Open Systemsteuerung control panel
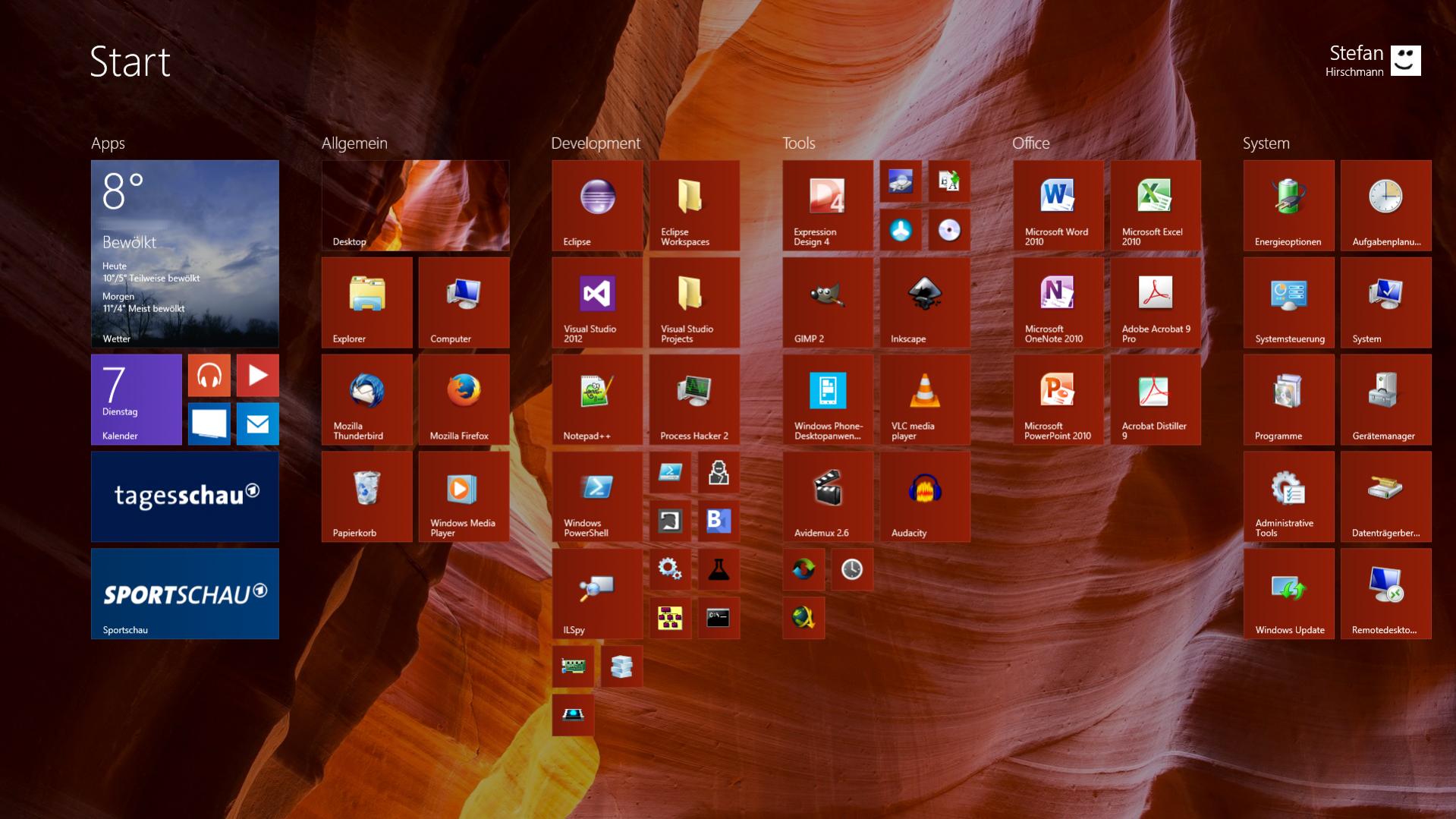 click(x=1289, y=302)
